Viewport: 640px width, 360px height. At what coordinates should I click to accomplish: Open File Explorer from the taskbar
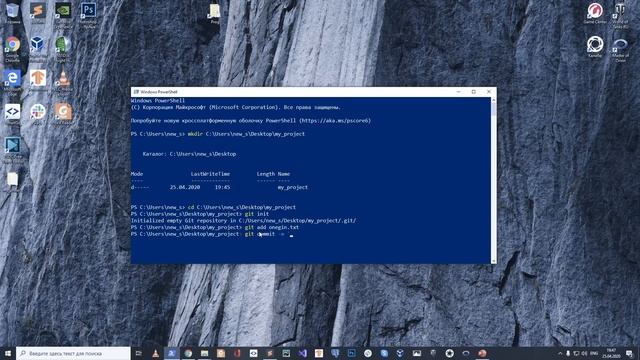pyautogui.click(x=204, y=353)
